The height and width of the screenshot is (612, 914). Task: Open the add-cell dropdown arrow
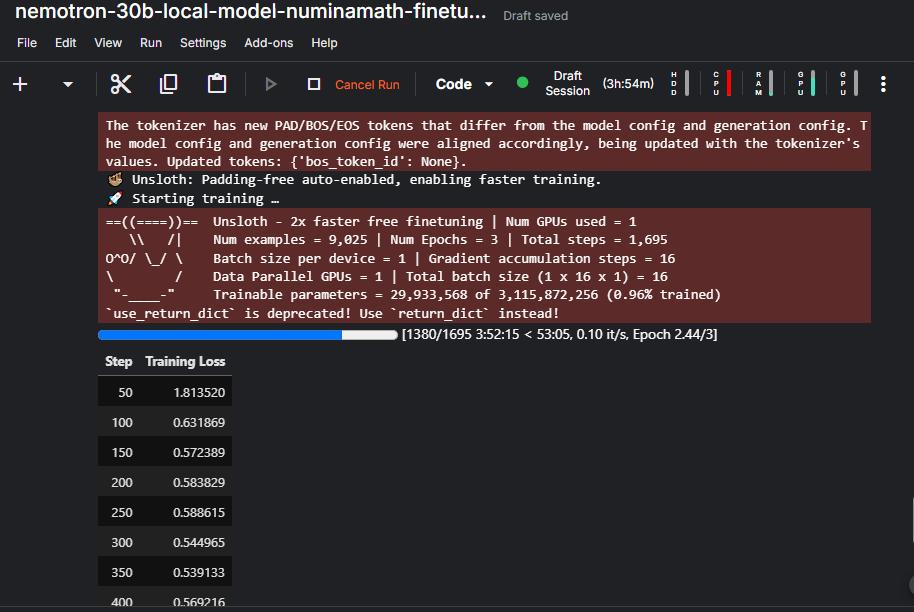tap(68, 85)
